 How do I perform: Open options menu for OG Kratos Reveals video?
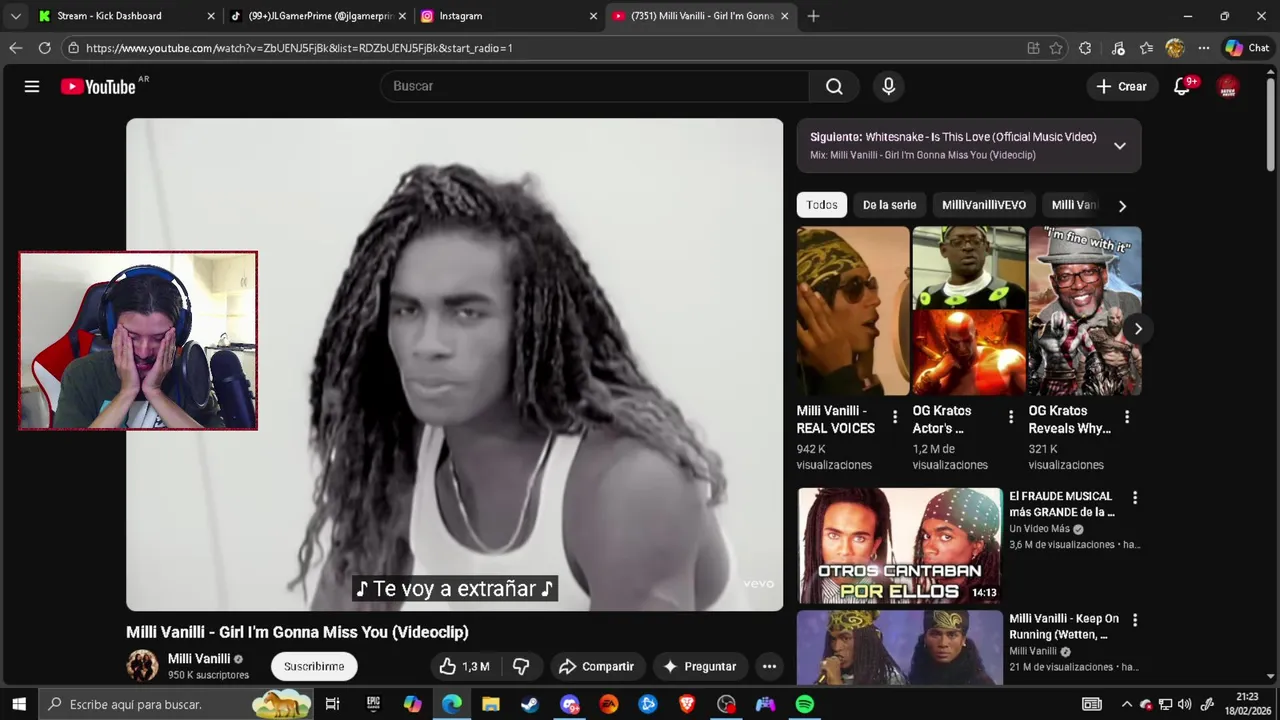point(1127,417)
